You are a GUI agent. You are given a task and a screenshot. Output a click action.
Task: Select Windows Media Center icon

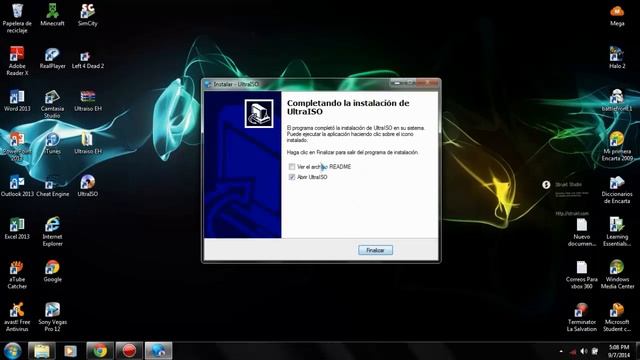(x=617, y=275)
